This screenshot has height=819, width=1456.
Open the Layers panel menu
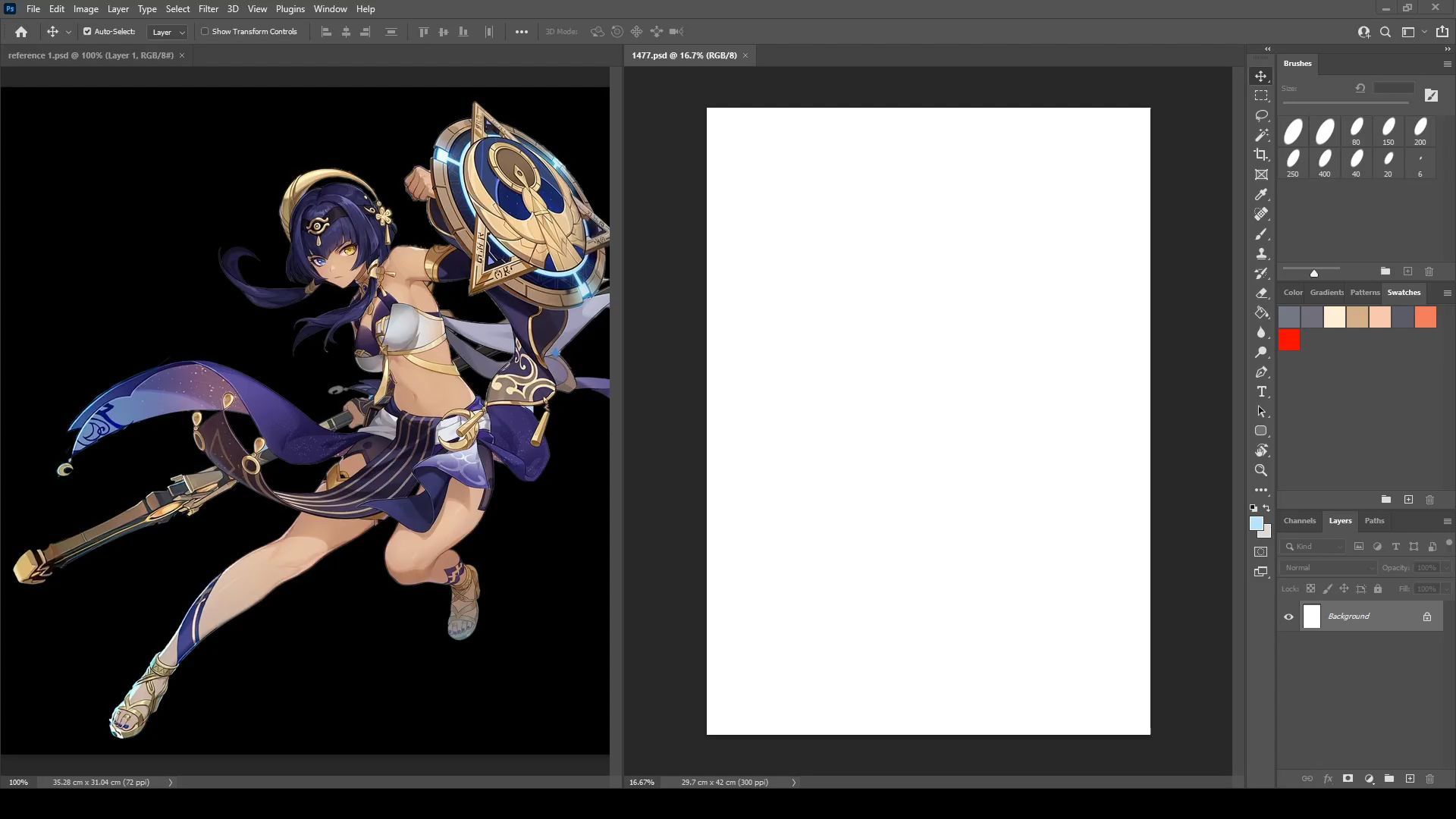coord(1447,522)
